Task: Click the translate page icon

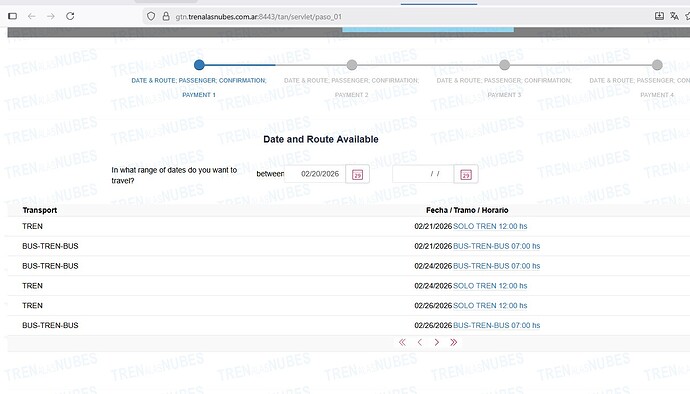Action: (x=674, y=16)
